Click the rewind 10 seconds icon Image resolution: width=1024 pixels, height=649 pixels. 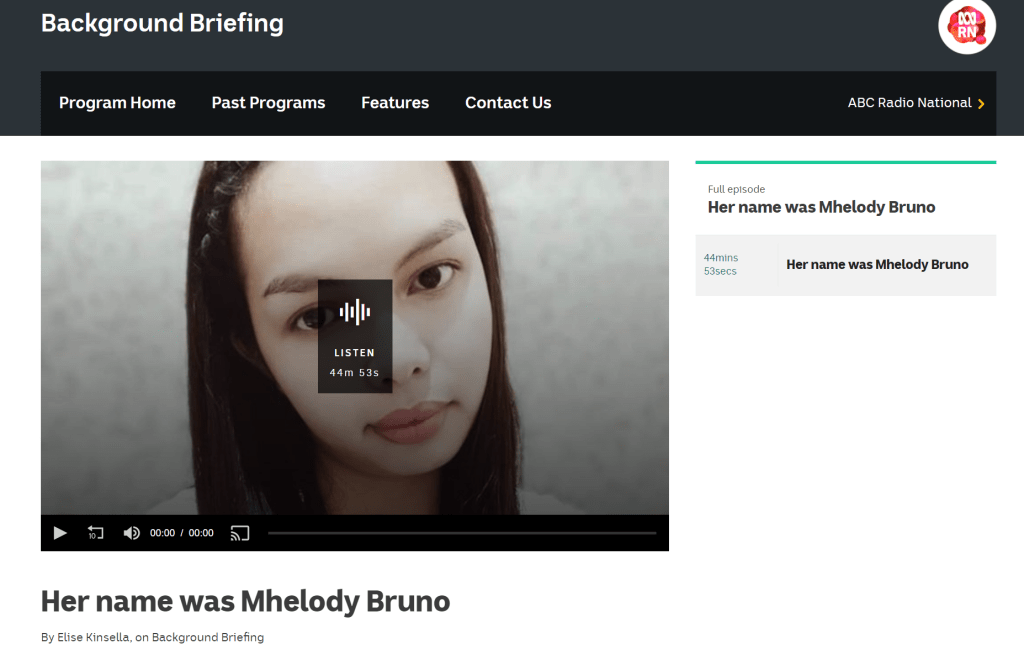coord(95,533)
